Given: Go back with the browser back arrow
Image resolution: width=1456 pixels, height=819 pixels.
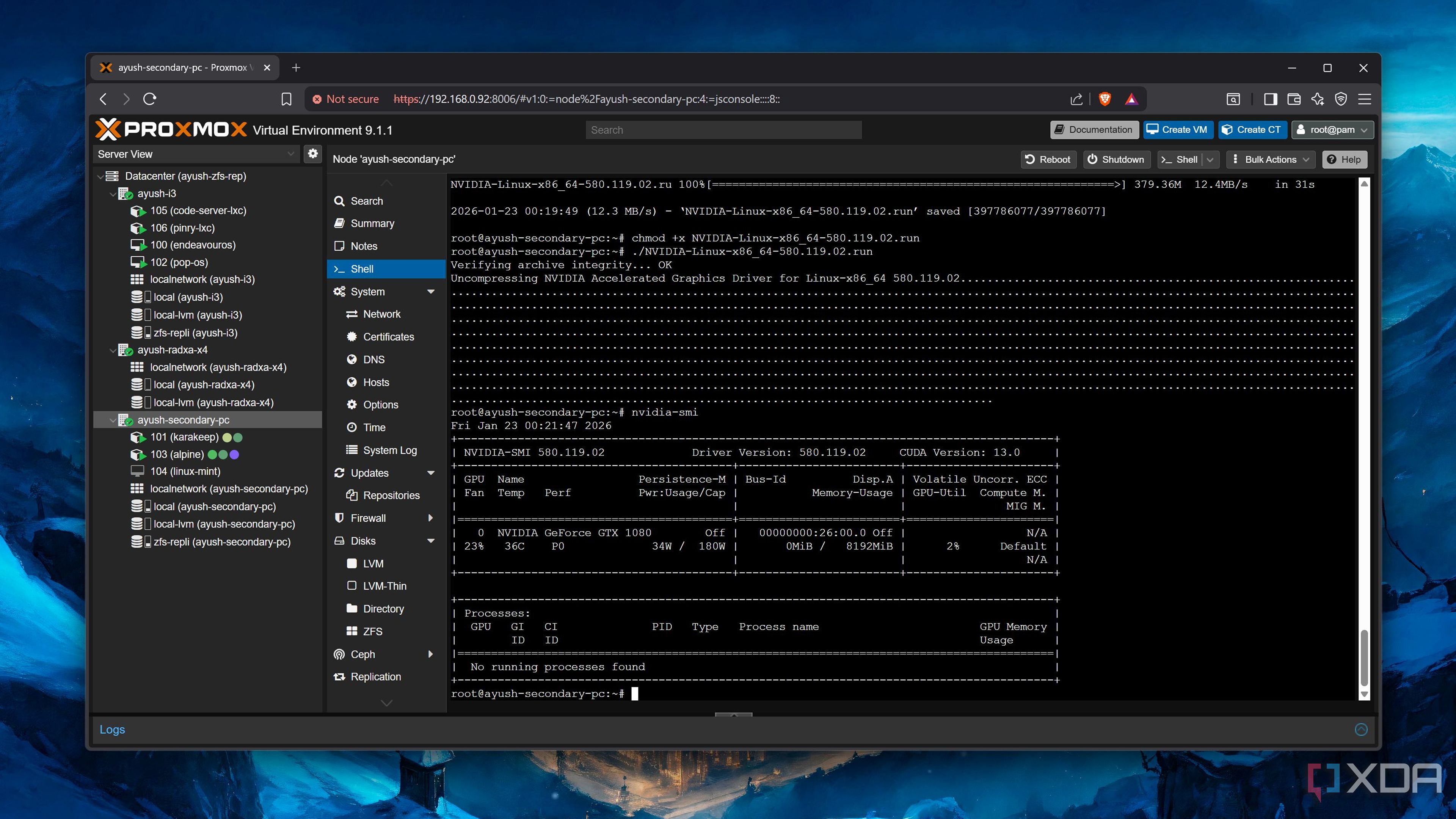Looking at the screenshot, I should click(x=103, y=99).
